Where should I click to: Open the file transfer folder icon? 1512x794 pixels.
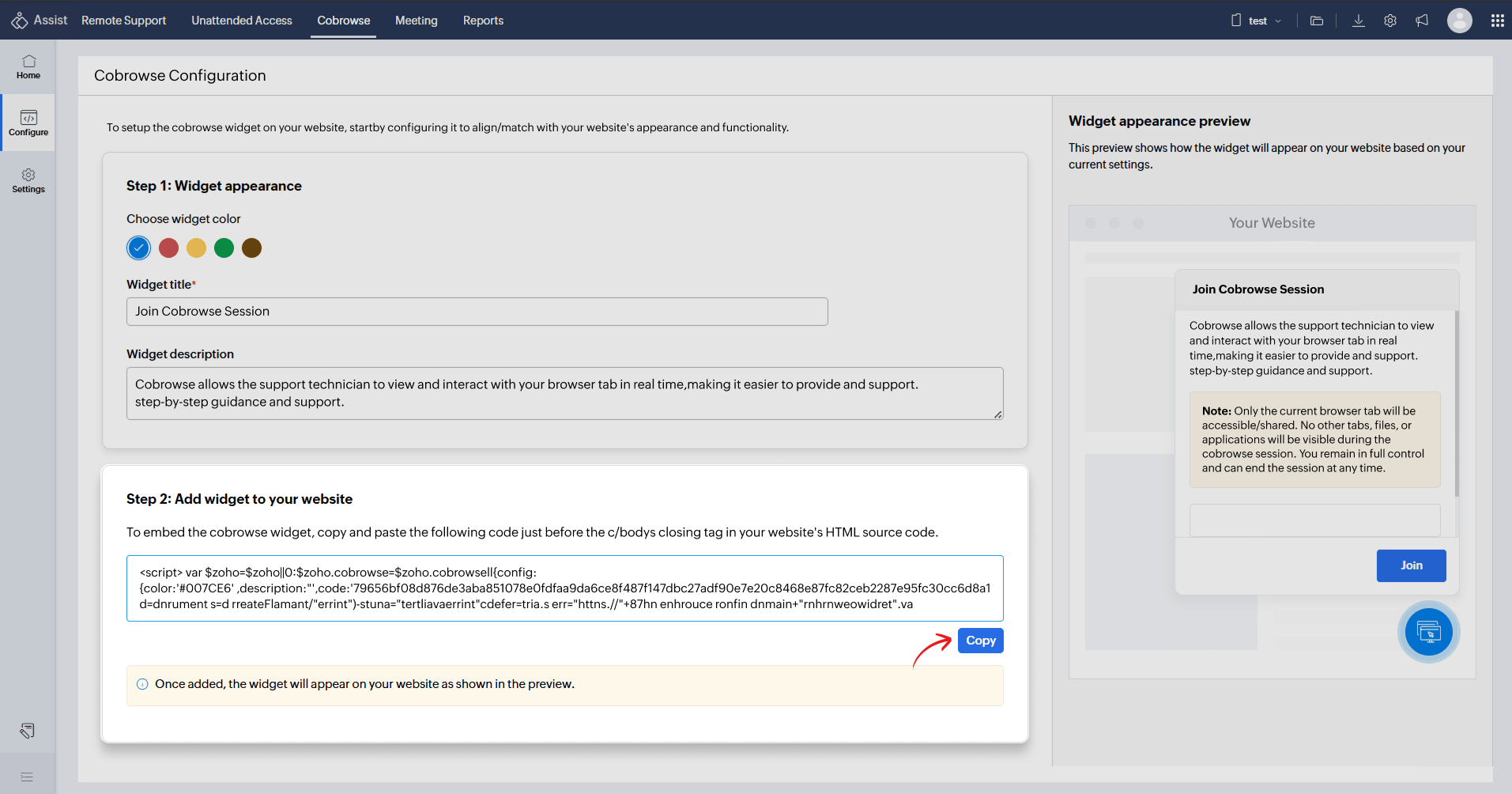pyautogui.click(x=1317, y=21)
